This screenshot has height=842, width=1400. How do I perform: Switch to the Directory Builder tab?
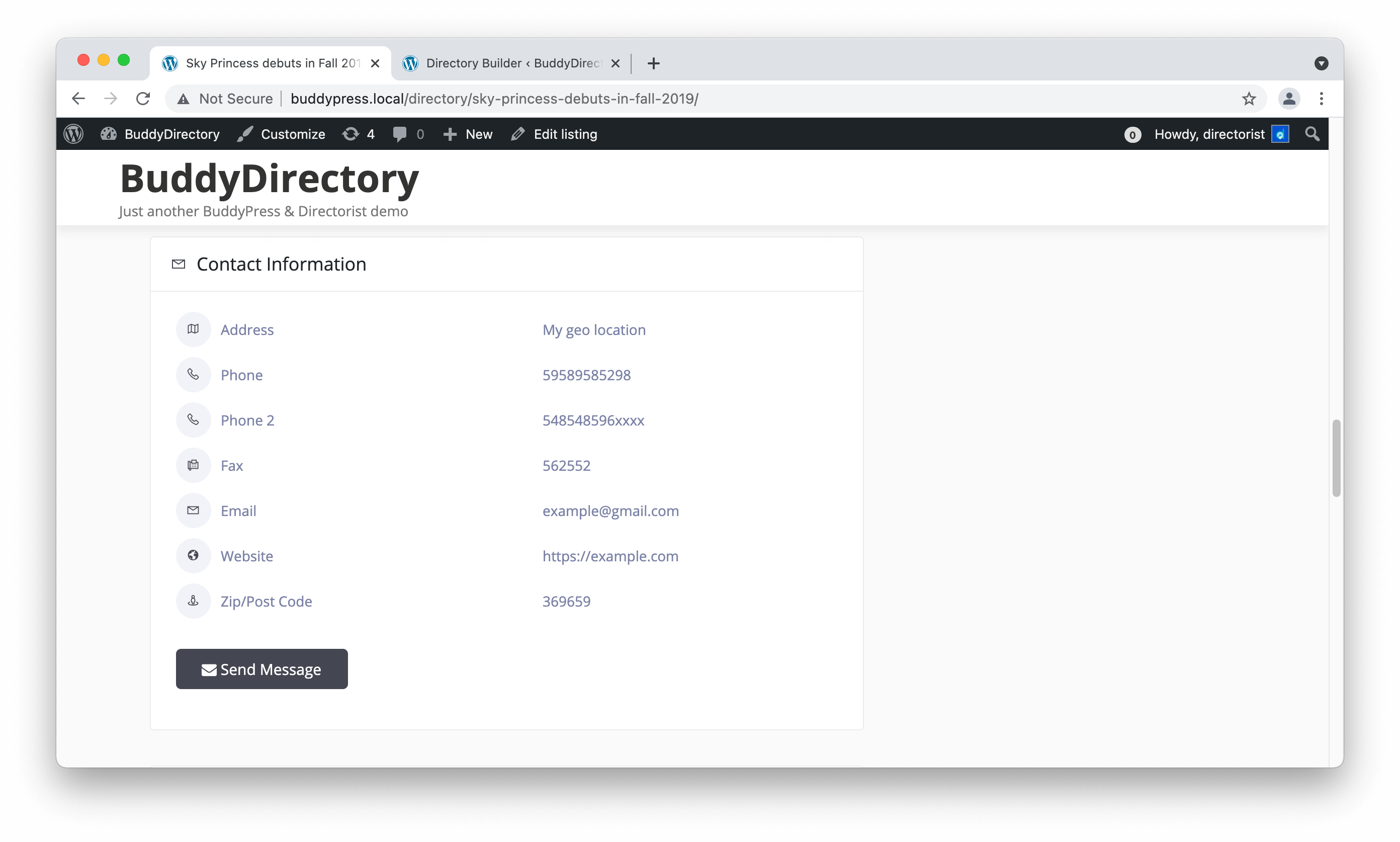coord(505,63)
